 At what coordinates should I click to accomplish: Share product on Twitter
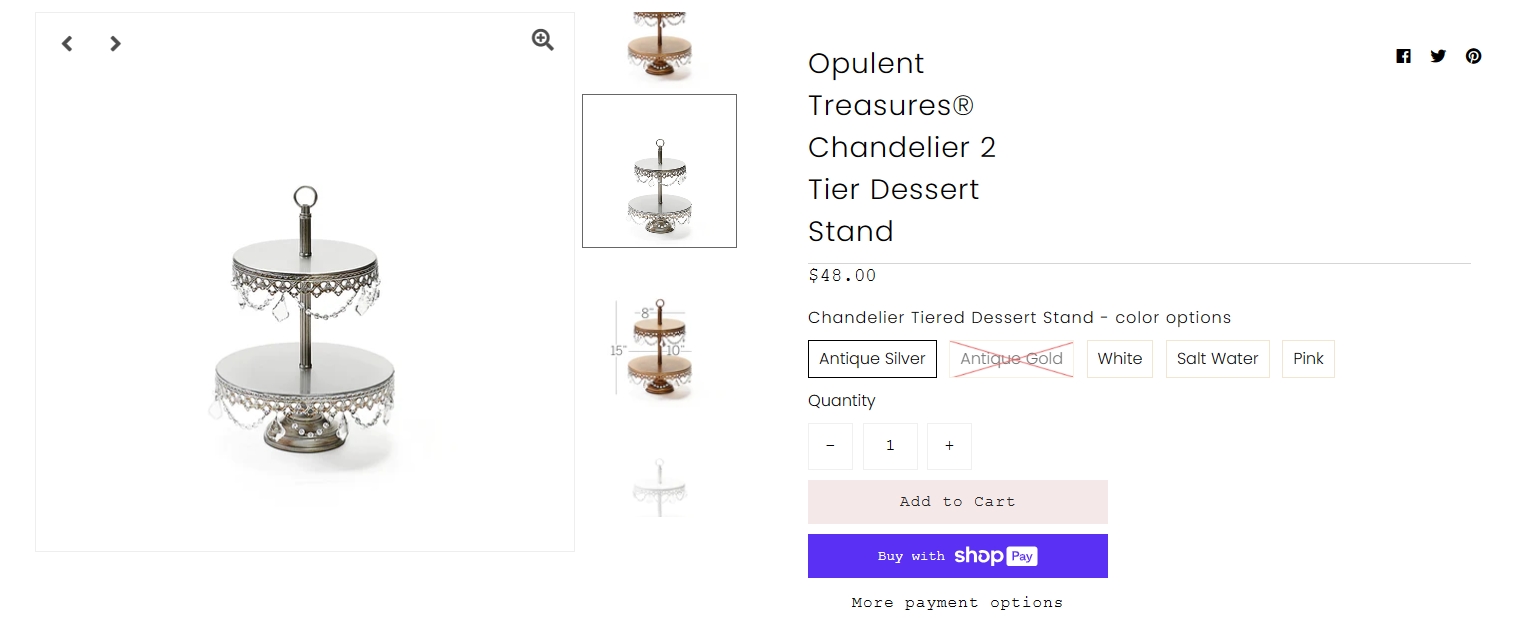point(1438,56)
